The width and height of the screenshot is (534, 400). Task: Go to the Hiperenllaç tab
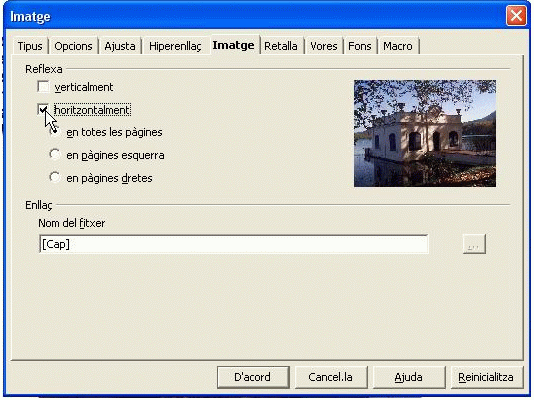(x=175, y=46)
